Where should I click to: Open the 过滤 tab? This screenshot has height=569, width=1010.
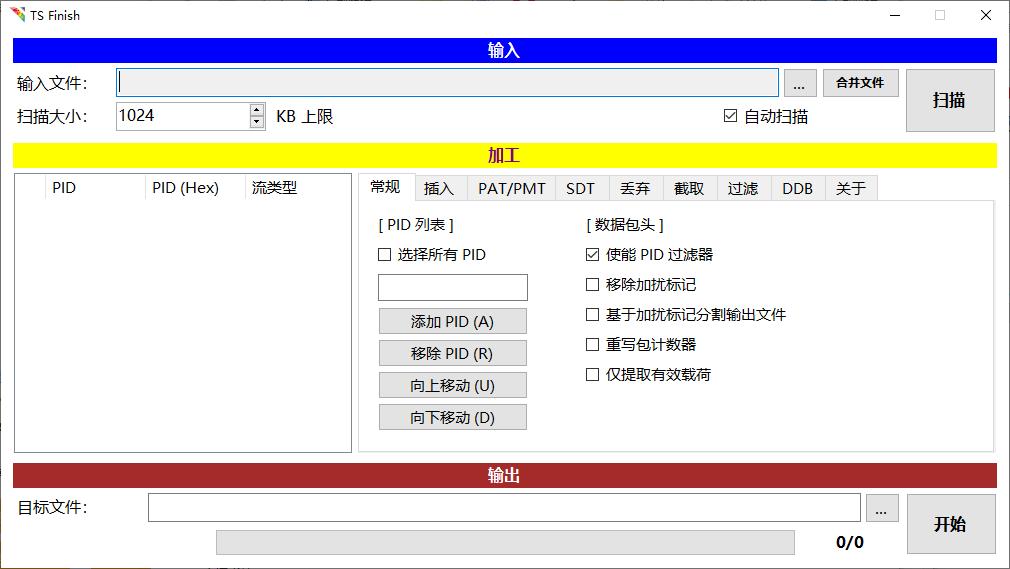(743, 188)
